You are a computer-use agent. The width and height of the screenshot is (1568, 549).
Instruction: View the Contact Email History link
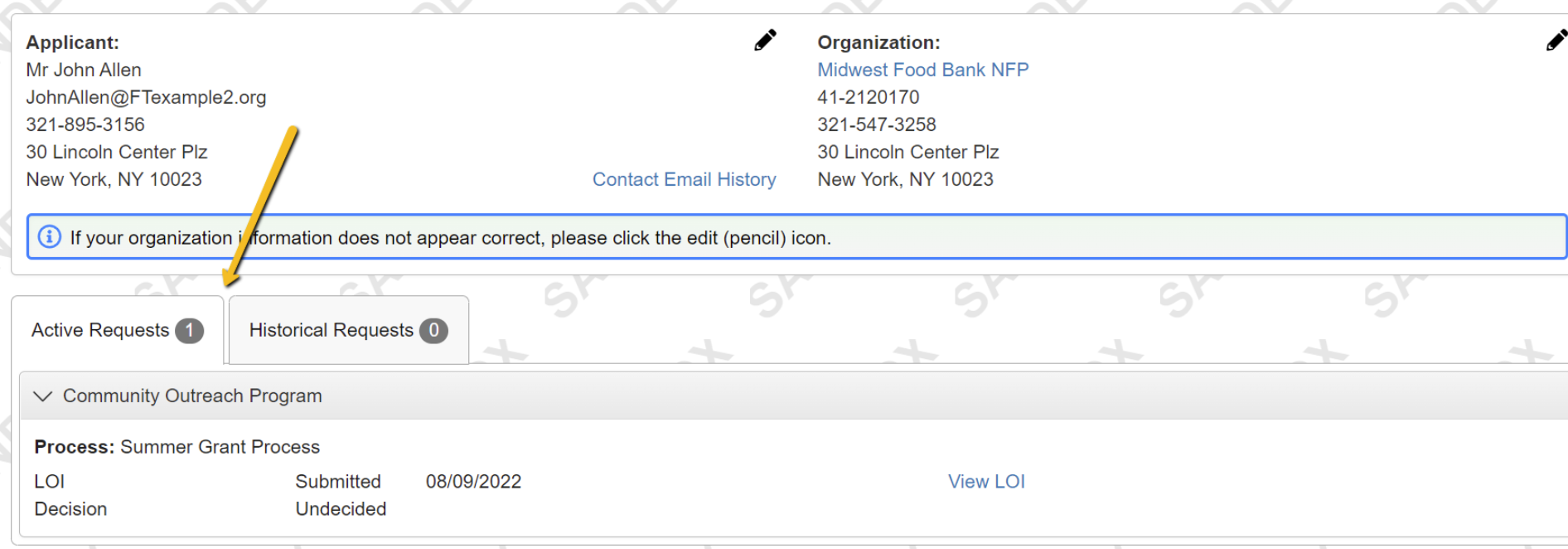coord(684,179)
